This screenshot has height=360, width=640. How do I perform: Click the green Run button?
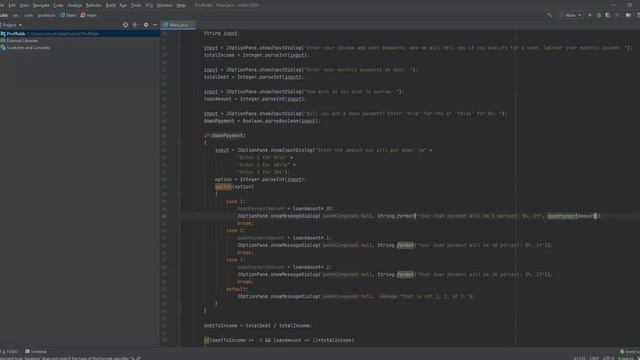click(x=589, y=15)
